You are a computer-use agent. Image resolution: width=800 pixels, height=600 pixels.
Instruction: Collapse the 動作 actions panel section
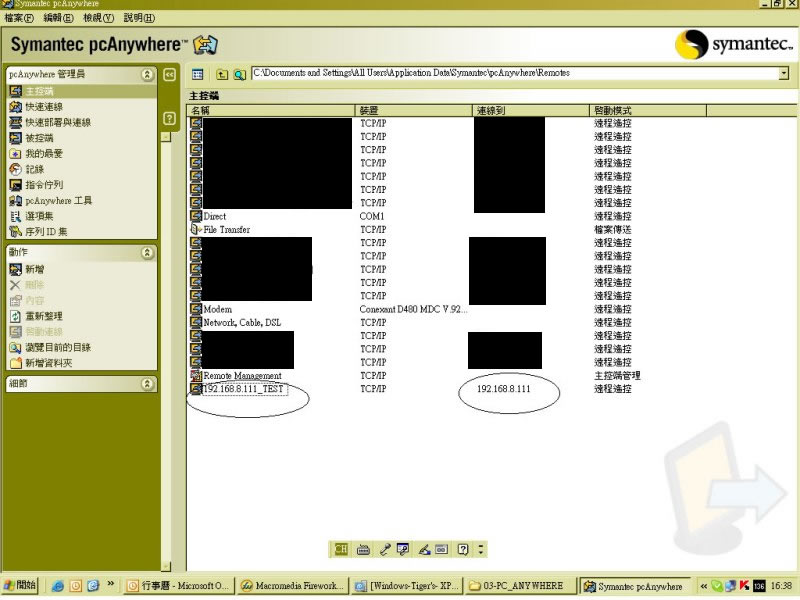point(147,253)
